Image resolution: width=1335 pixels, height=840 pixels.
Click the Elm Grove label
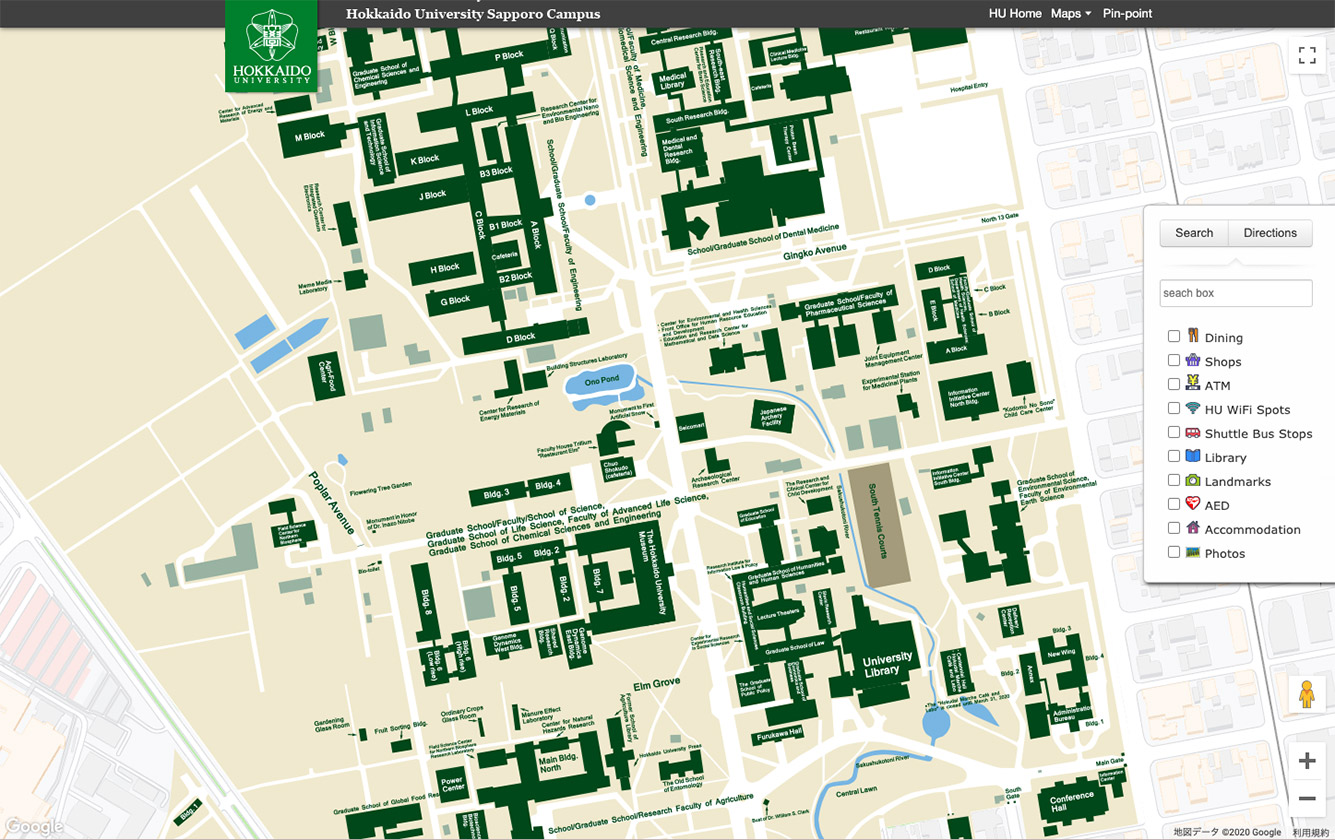pyautogui.click(x=657, y=685)
